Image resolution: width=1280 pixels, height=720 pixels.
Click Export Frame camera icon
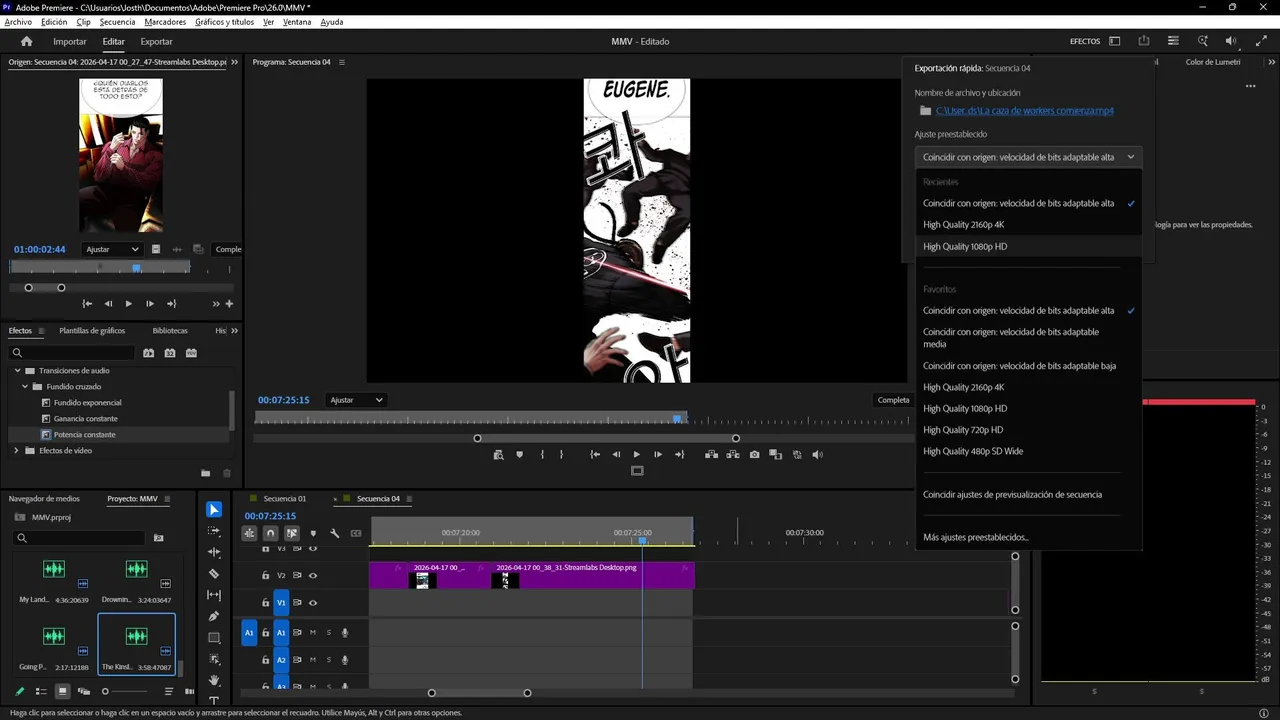754,455
